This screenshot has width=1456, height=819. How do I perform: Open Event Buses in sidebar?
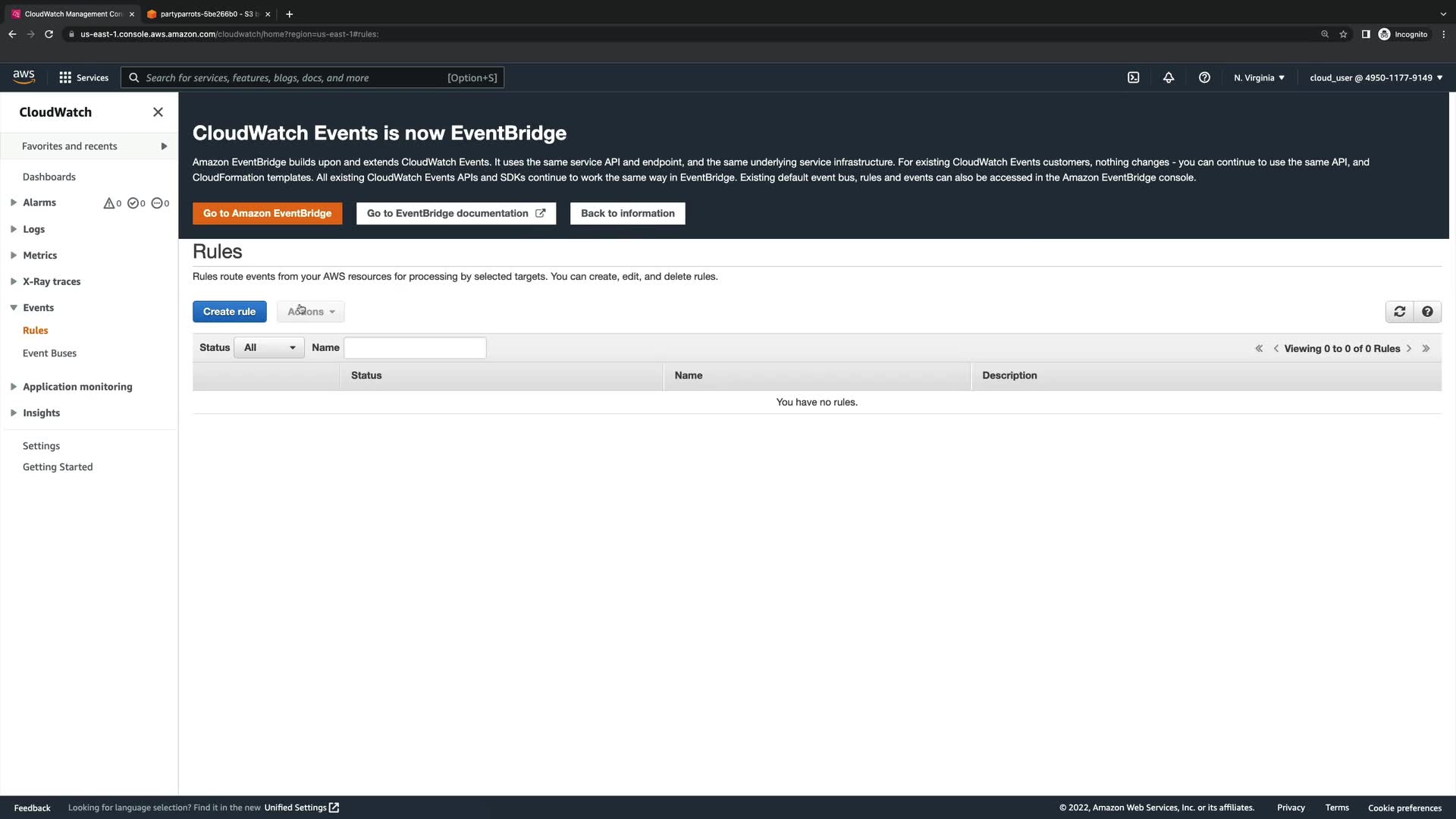pos(49,353)
